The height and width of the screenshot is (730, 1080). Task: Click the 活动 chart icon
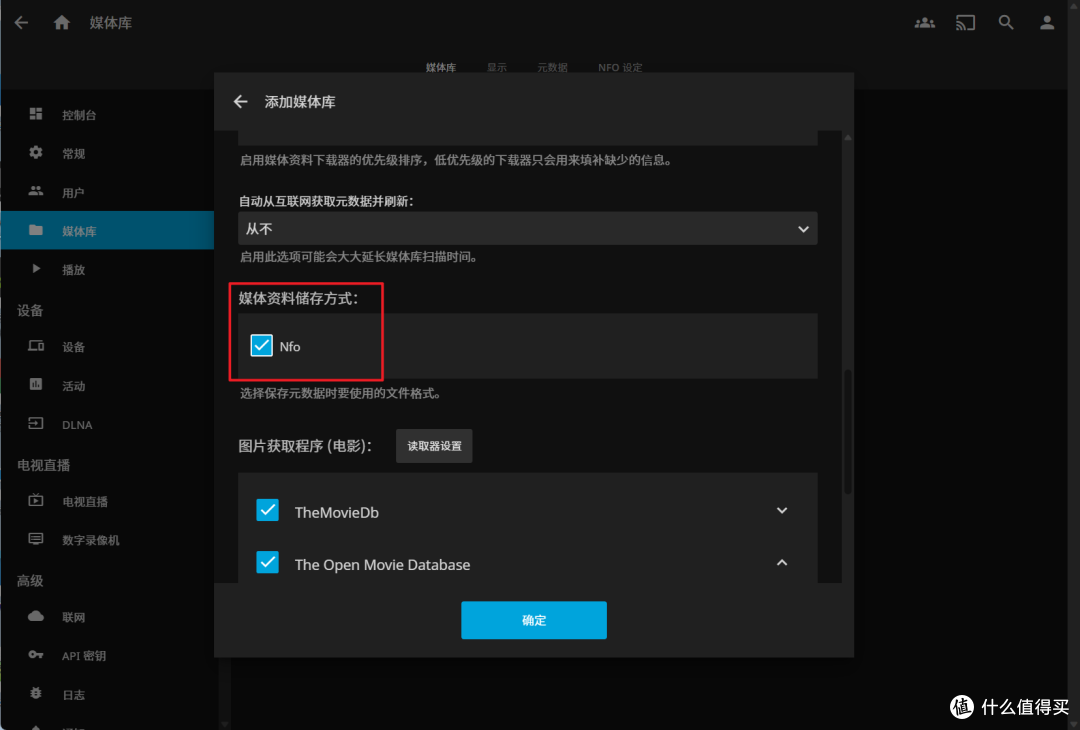coord(36,384)
